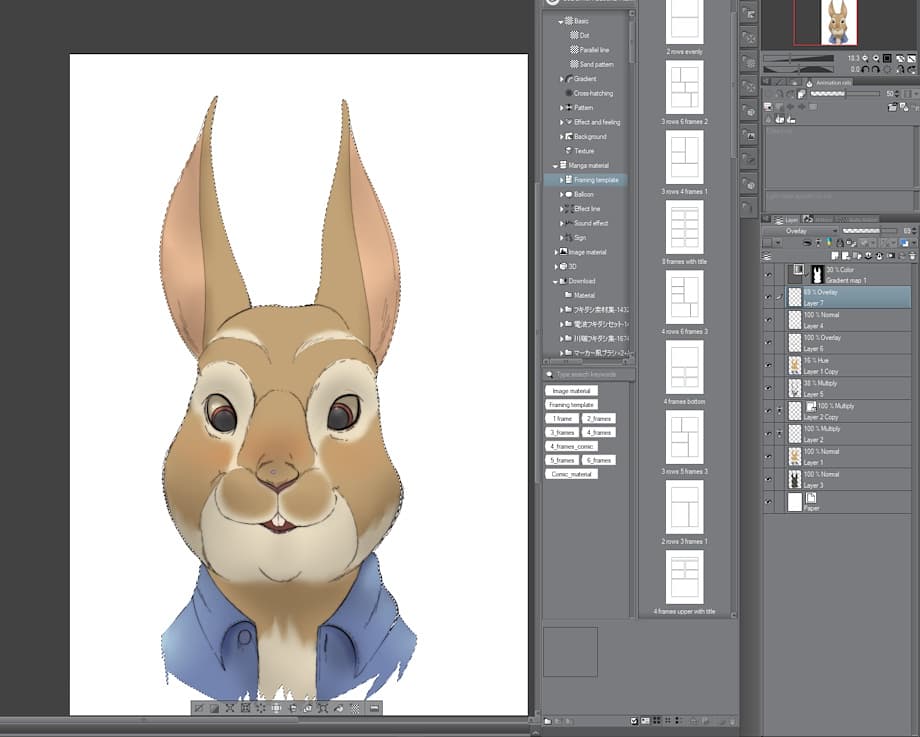
Task: Expand the Gradient folder in material tree
Action: coord(562,79)
